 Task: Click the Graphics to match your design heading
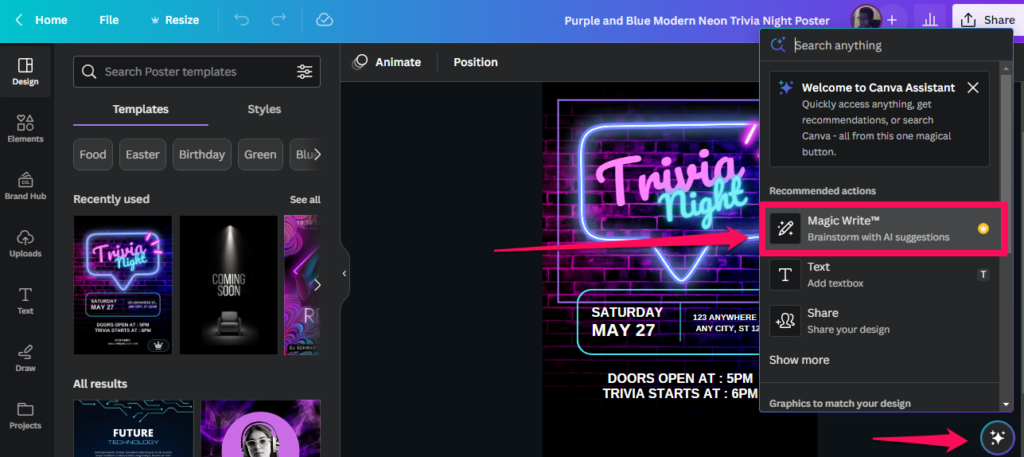(840, 403)
